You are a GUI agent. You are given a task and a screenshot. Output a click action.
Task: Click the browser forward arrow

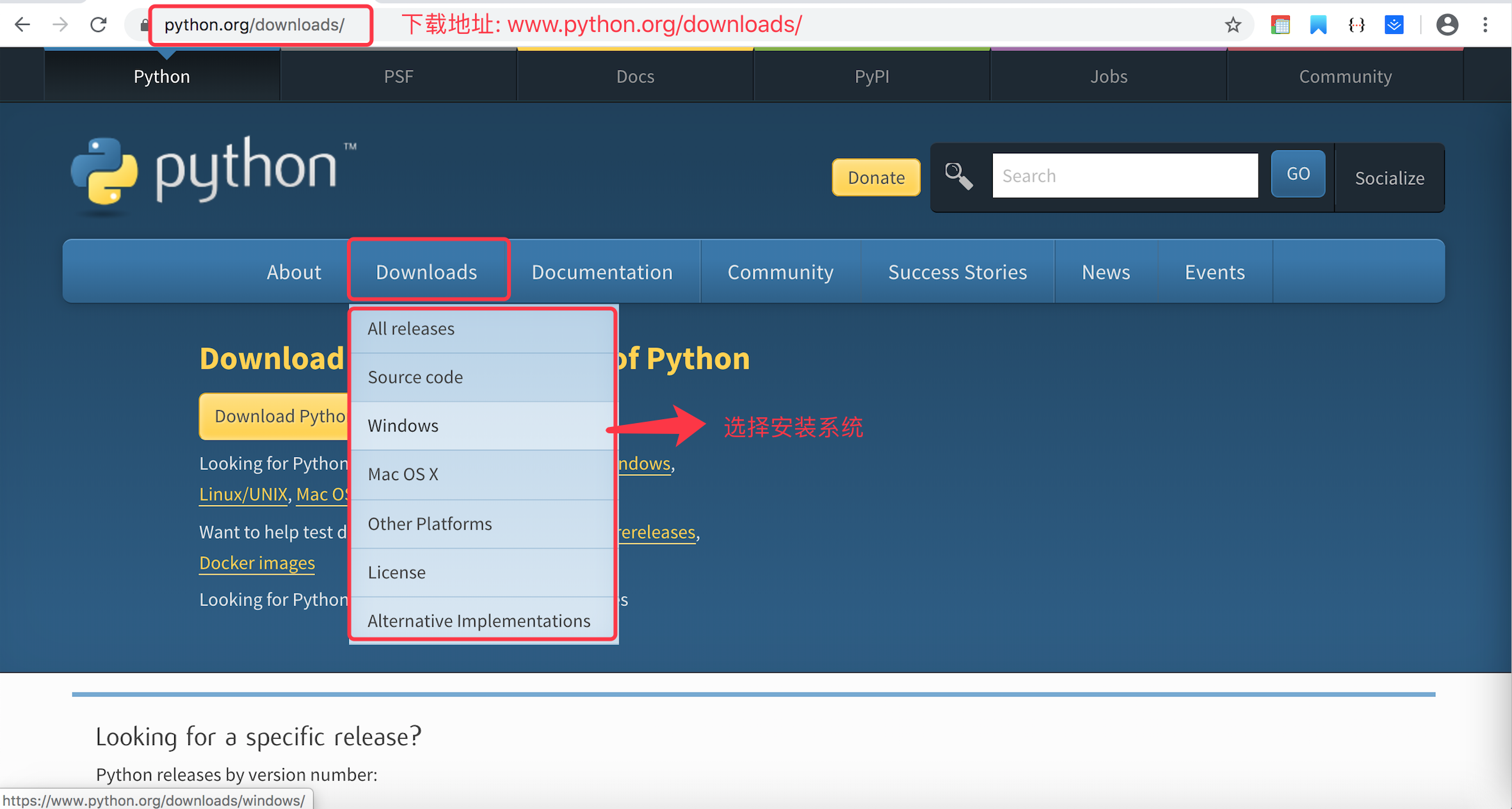tap(60, 25)
